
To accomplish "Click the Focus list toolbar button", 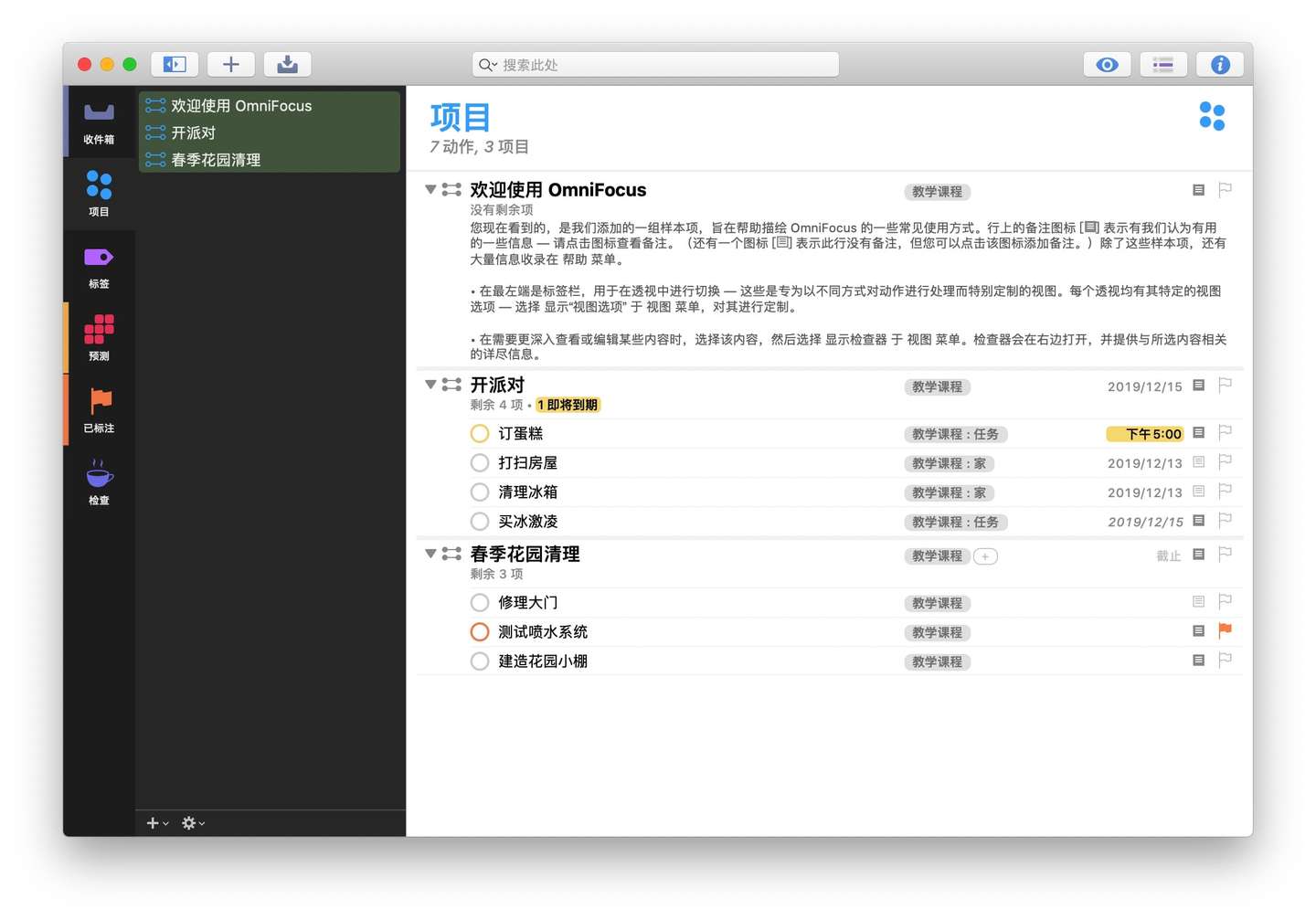I will pos(1163,64).
